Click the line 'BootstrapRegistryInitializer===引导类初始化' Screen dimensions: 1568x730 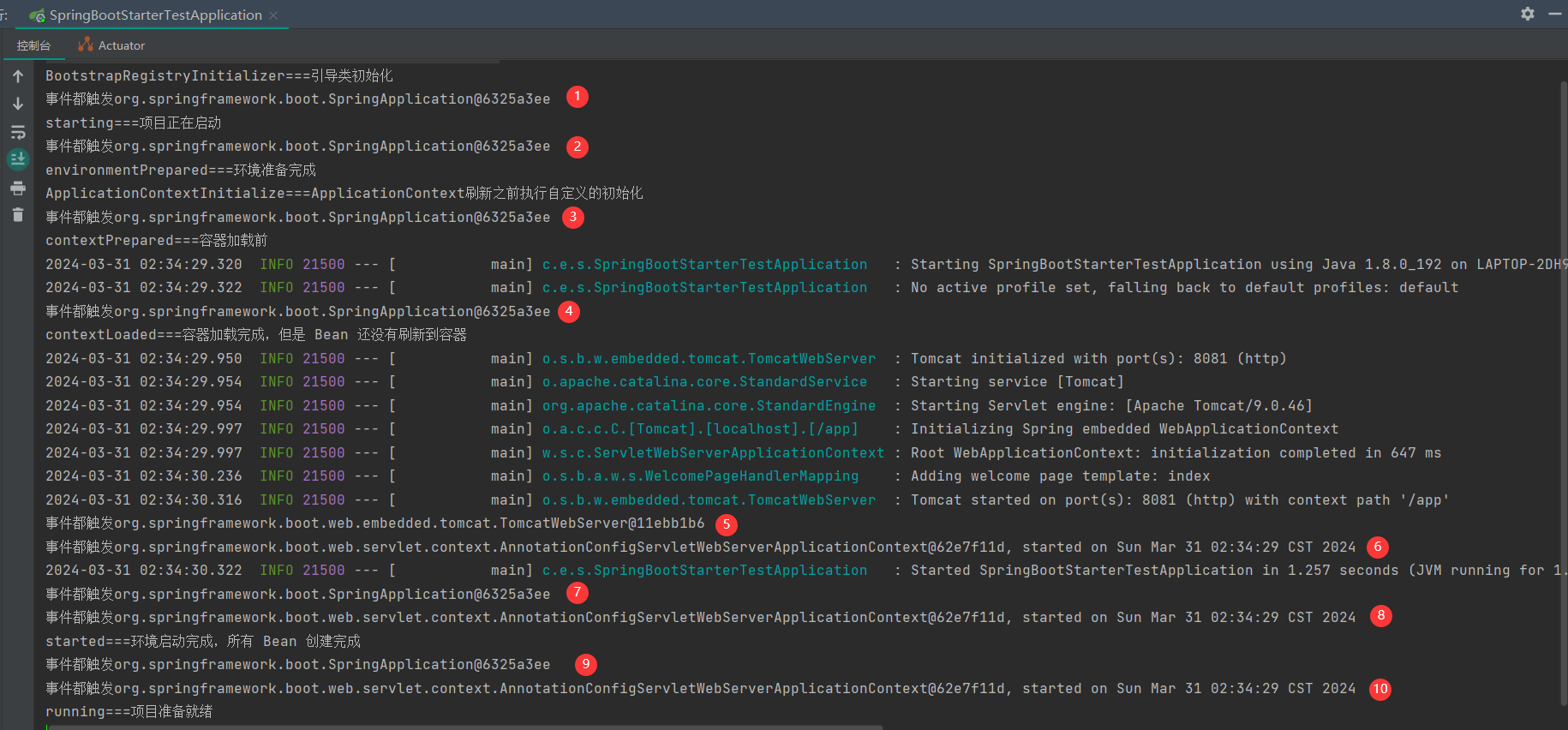coord(219,75)
